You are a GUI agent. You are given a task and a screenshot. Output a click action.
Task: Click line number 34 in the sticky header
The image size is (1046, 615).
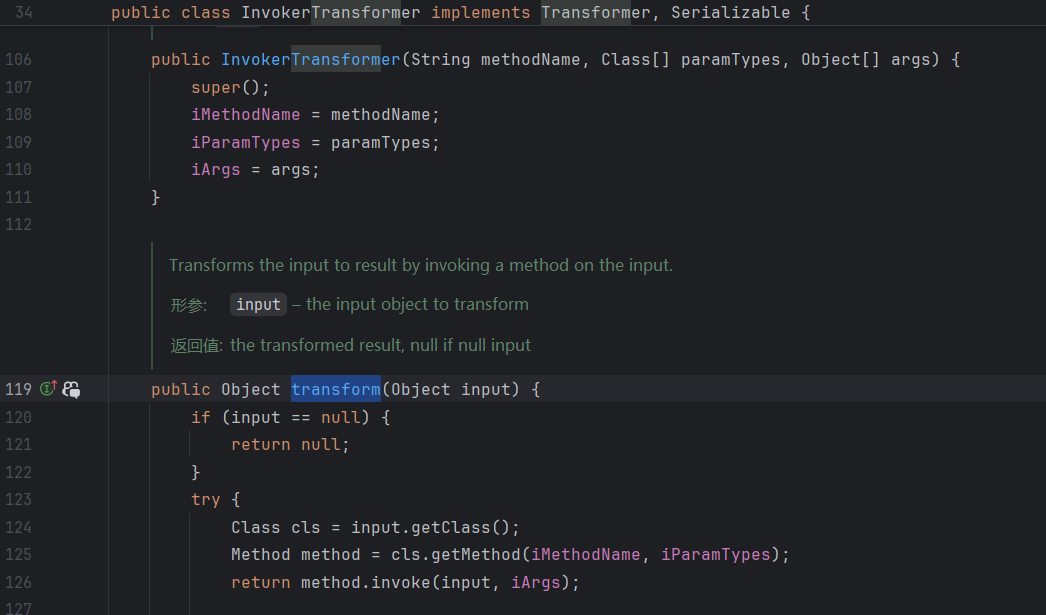[x=22, y=13]
